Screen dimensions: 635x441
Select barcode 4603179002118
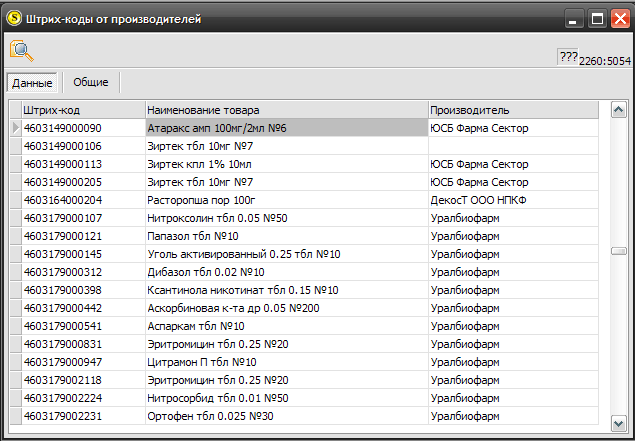(x=83, y=380)
